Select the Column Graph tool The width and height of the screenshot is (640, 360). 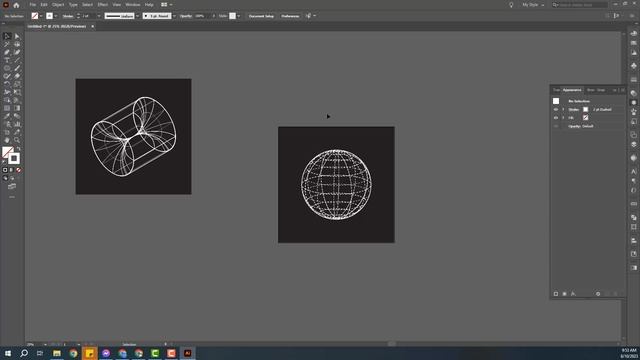tap(17, 124)
